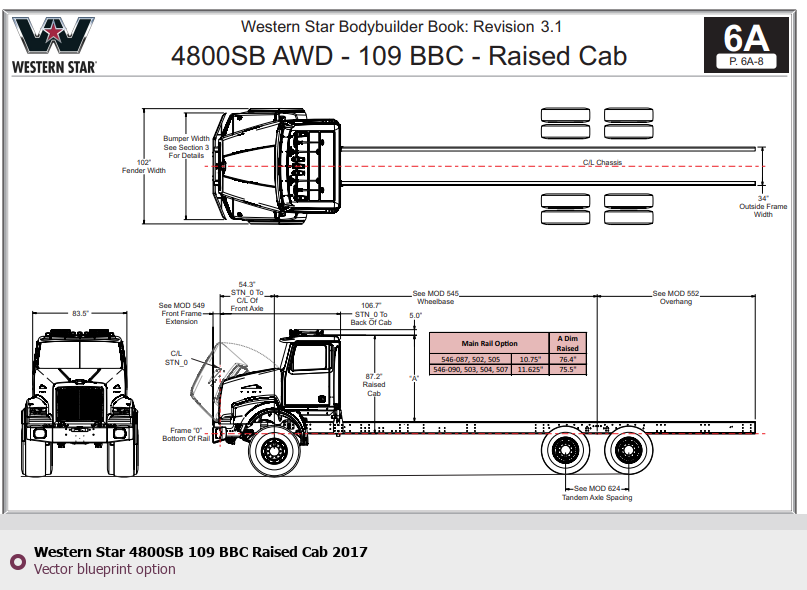Click the See MOD 549 Front Frame Extension label
Viewport: 807px width, 590px height.
point(181,313)
